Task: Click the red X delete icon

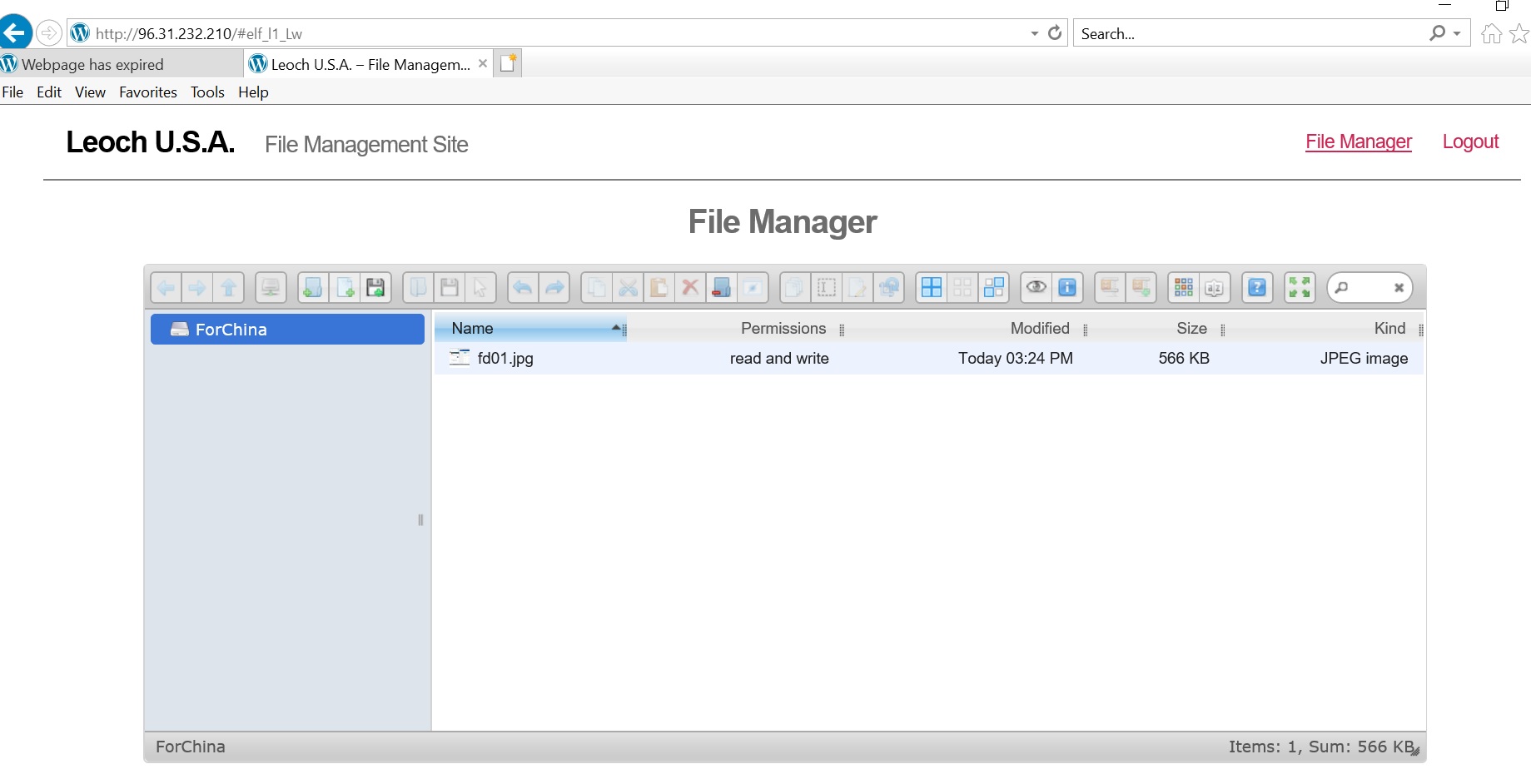Action: click(x=690, y=288)
